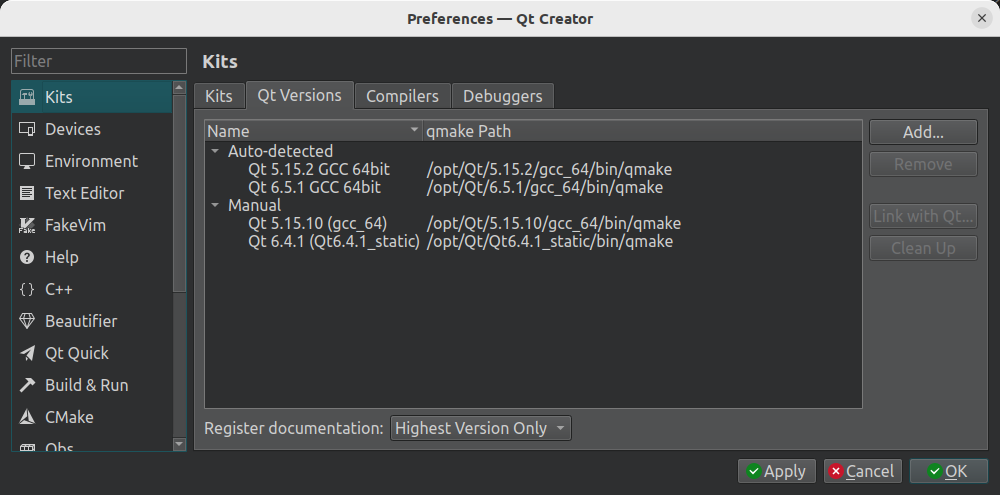Click path /opt/Qt/Qt6.4.1_static/bin/qmake

[550, 242]
